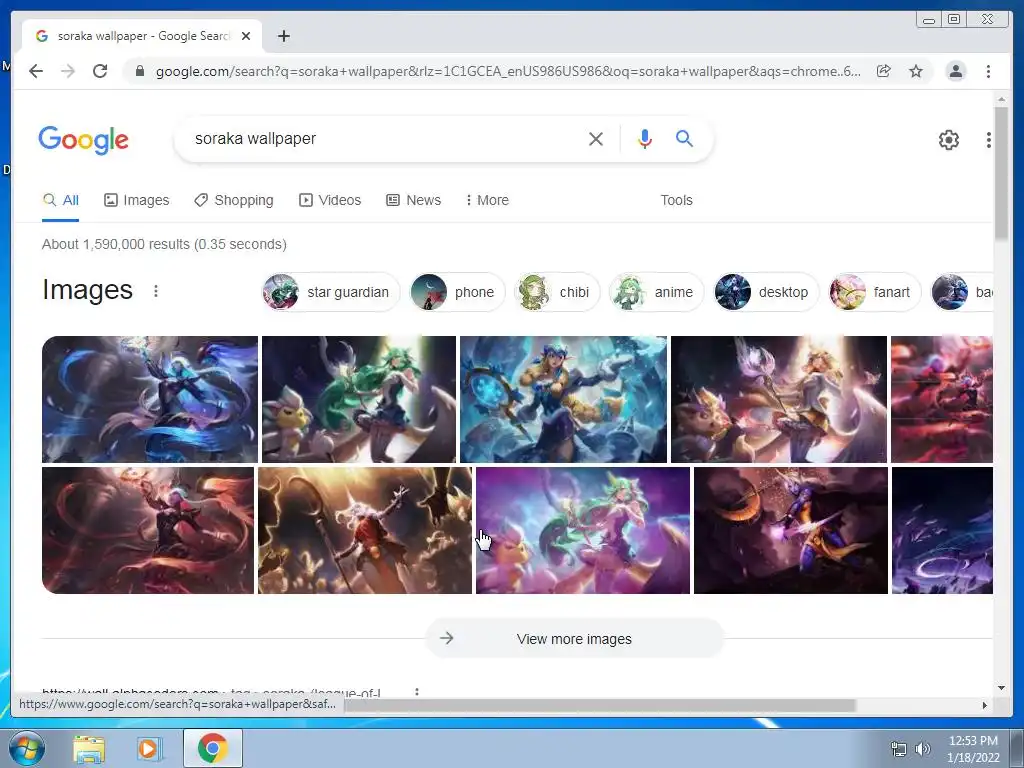1024x768 pixels.
Task: Reload the current page
Action: (100, 71)
